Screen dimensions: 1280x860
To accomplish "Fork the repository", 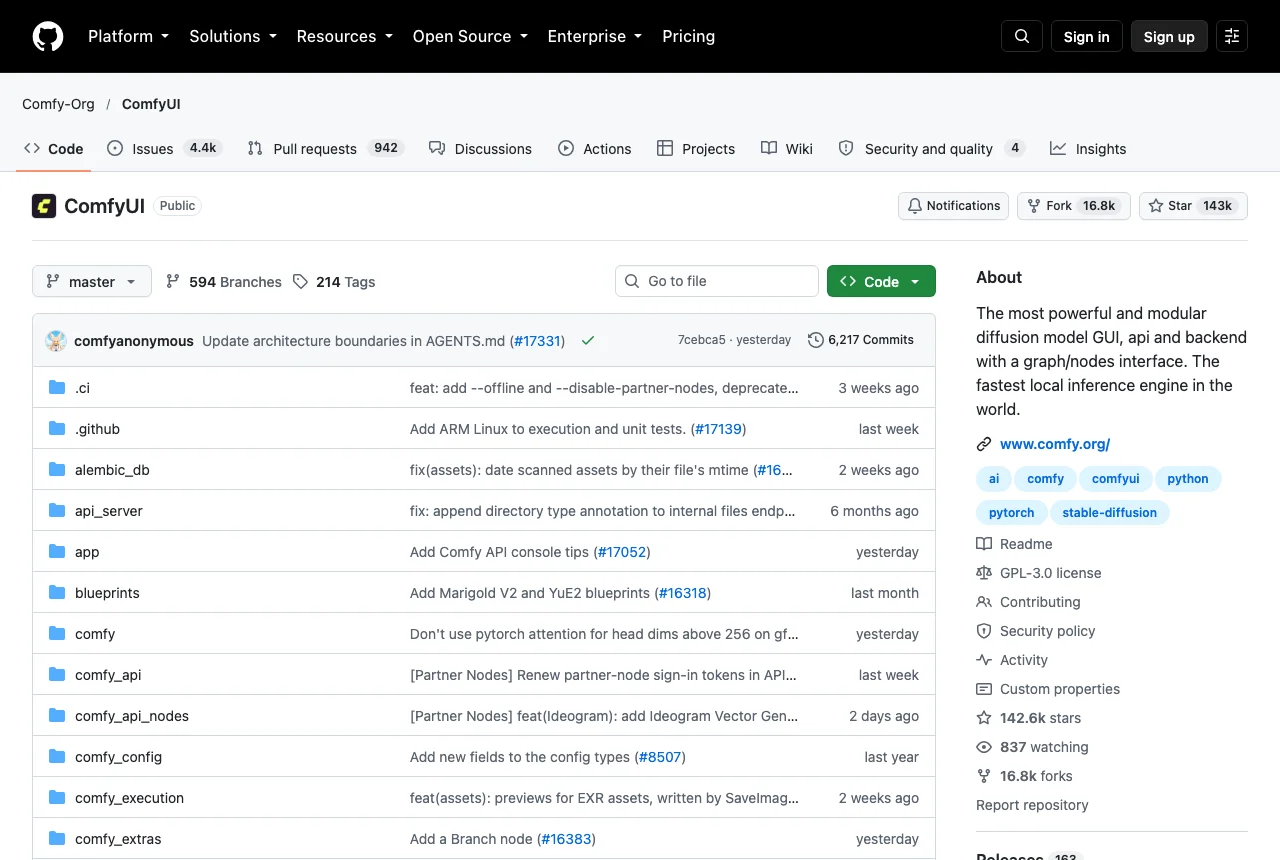I will [1074, 206].
